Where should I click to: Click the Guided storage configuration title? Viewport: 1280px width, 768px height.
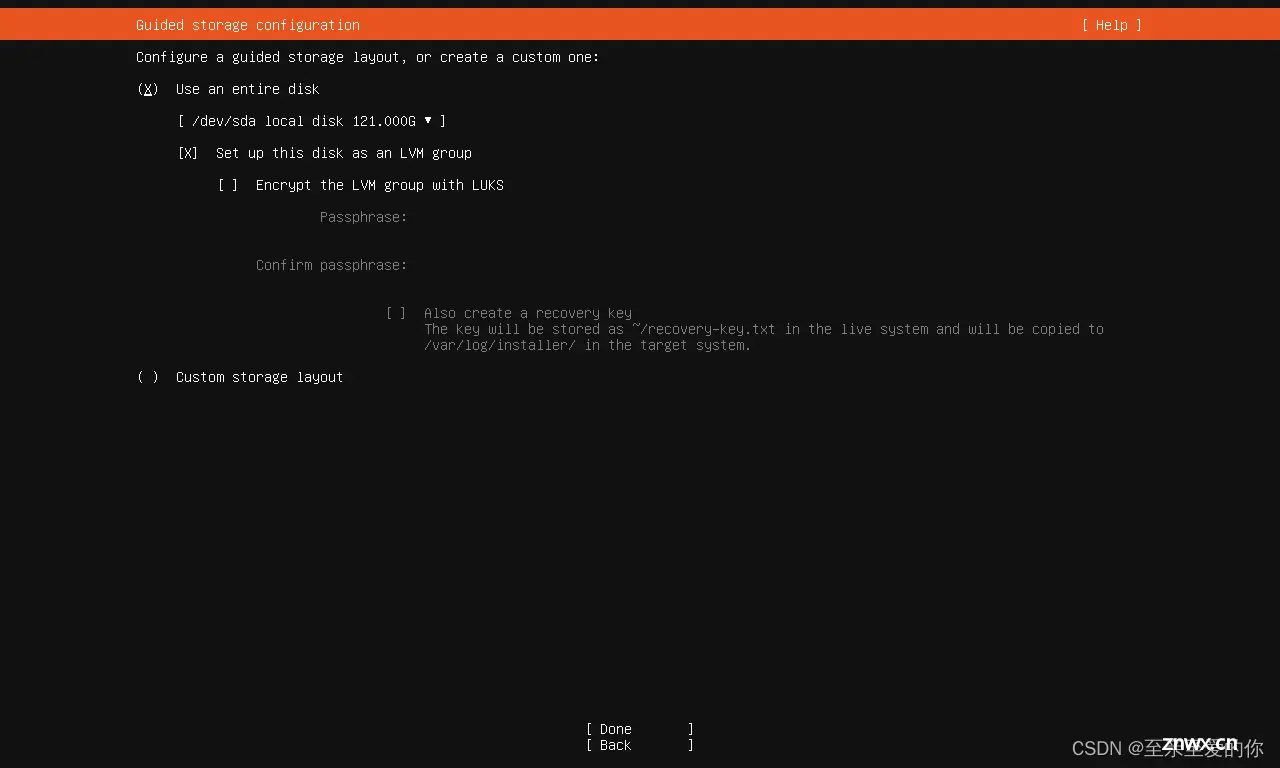tap(248, 25)
